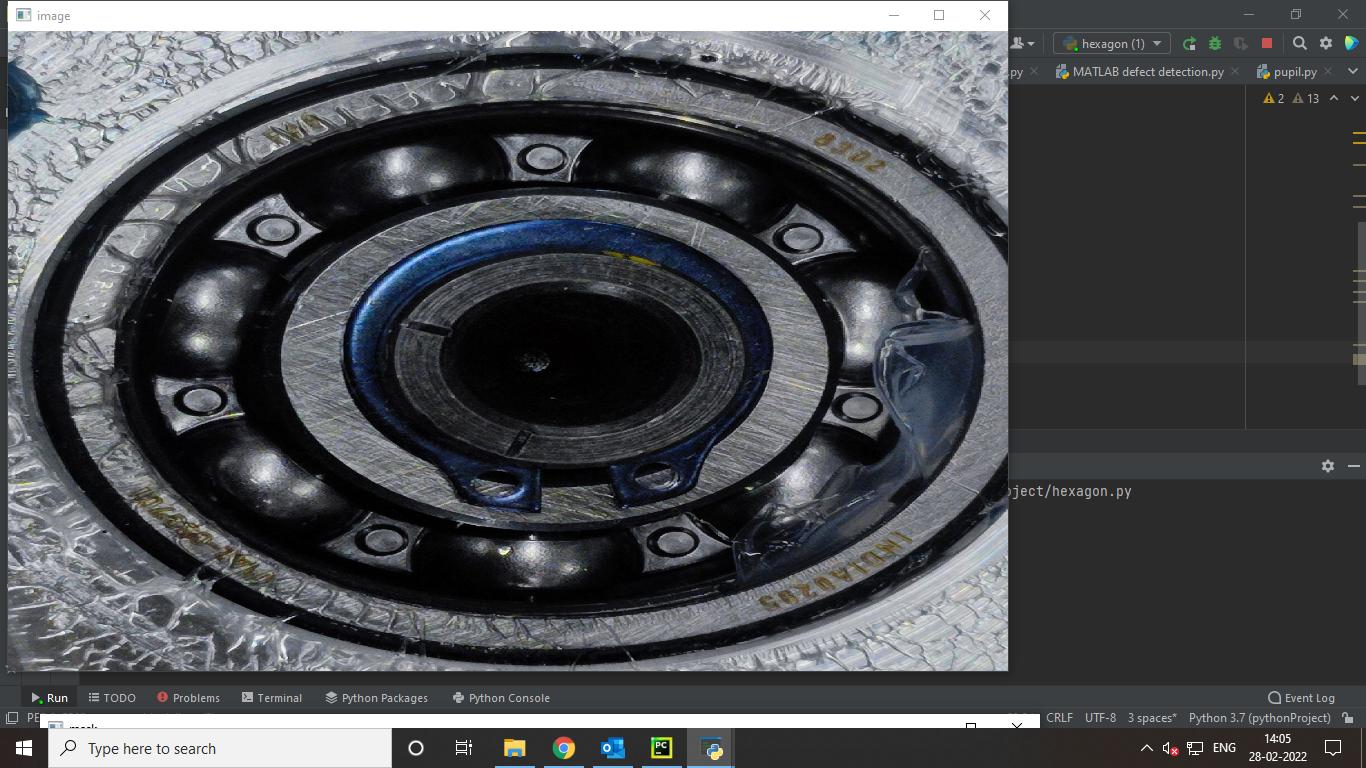Open the TODO tool window tab
Viewport: 1366px width, 768px height.
[x=112, y=698]
